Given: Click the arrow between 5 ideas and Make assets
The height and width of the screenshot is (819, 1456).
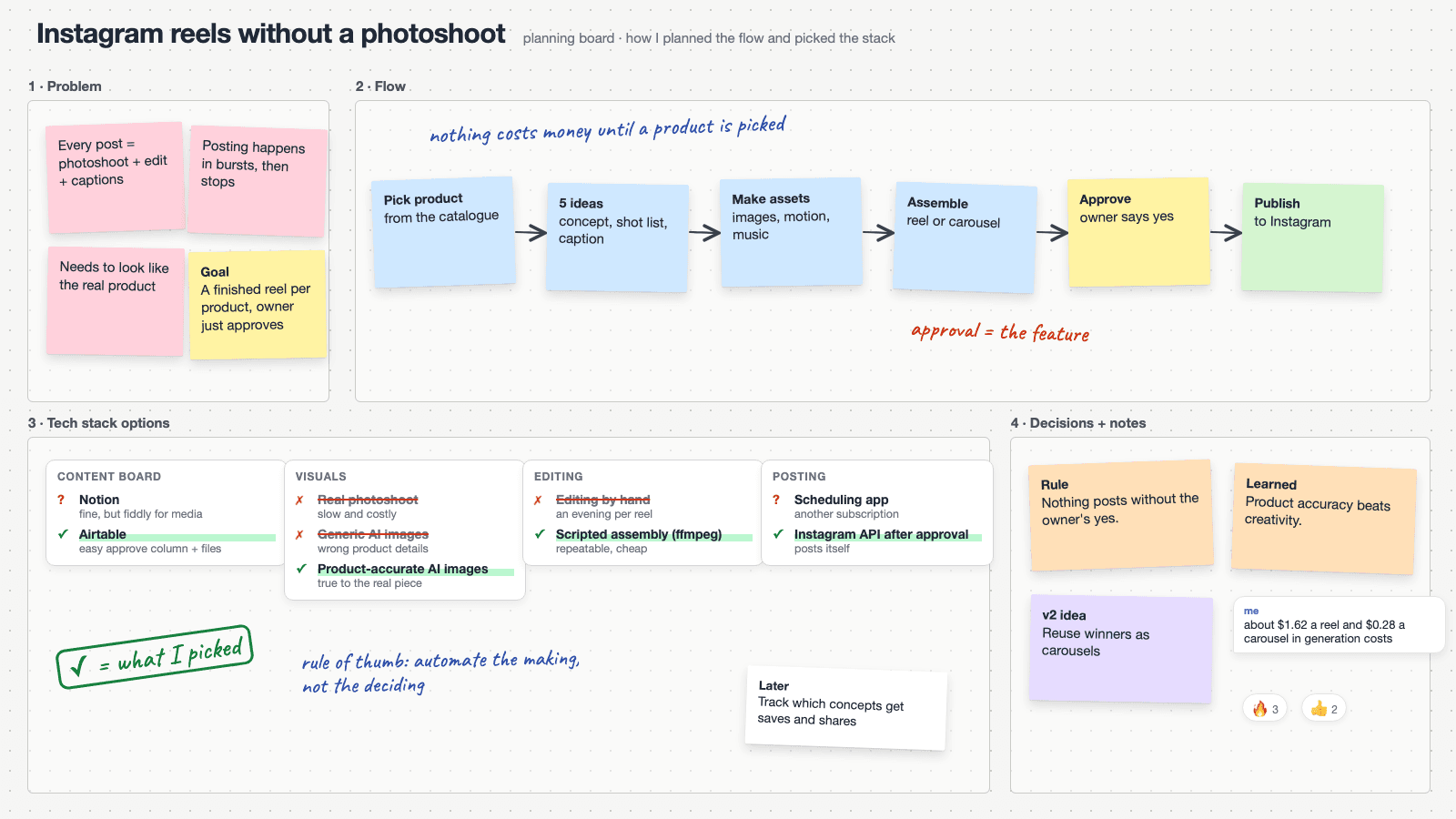Looking at the screenshot, I should tap(705, 233).
